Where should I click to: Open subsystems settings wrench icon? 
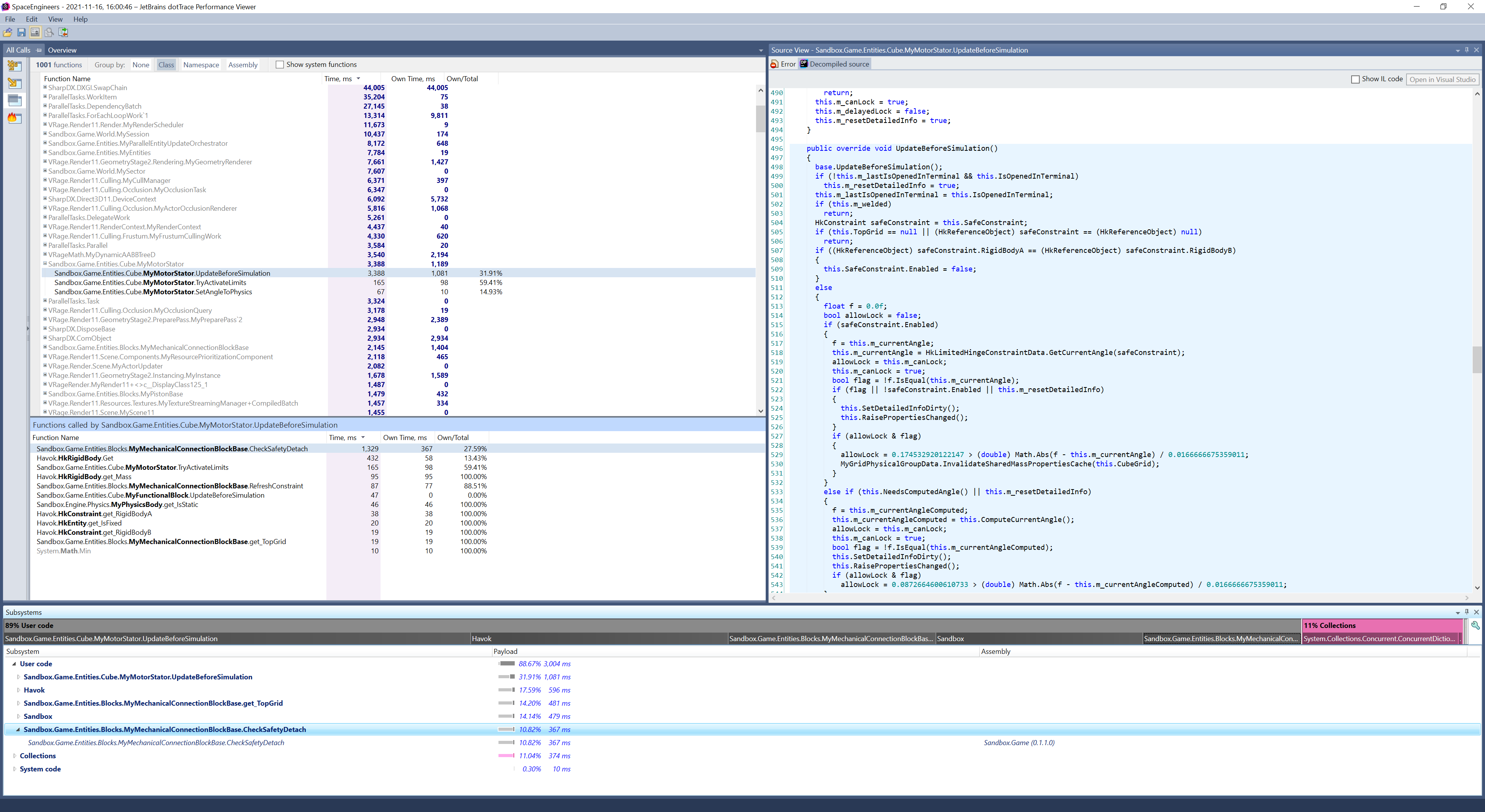point(1475,625)
